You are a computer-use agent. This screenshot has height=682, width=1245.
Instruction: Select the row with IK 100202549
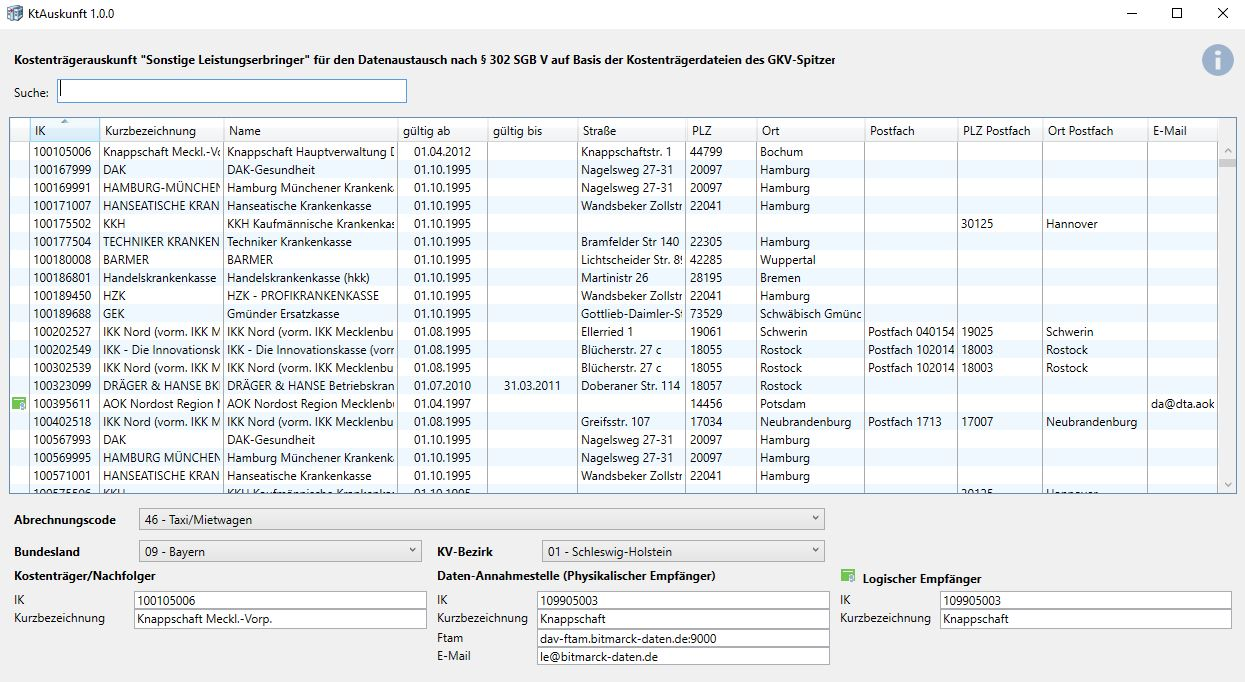coord(614,350)
